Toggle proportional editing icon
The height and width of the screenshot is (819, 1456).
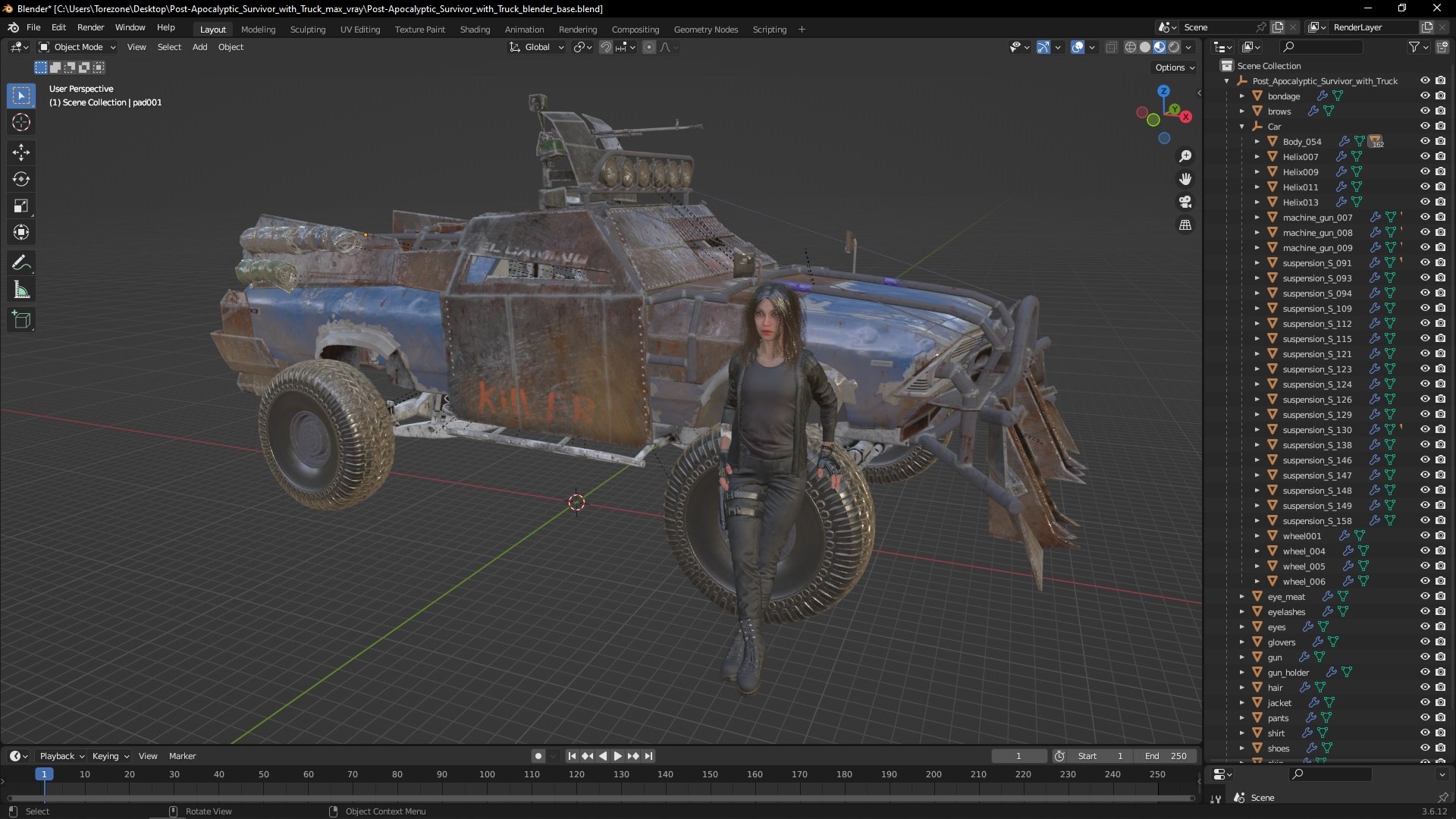point(649,47)
